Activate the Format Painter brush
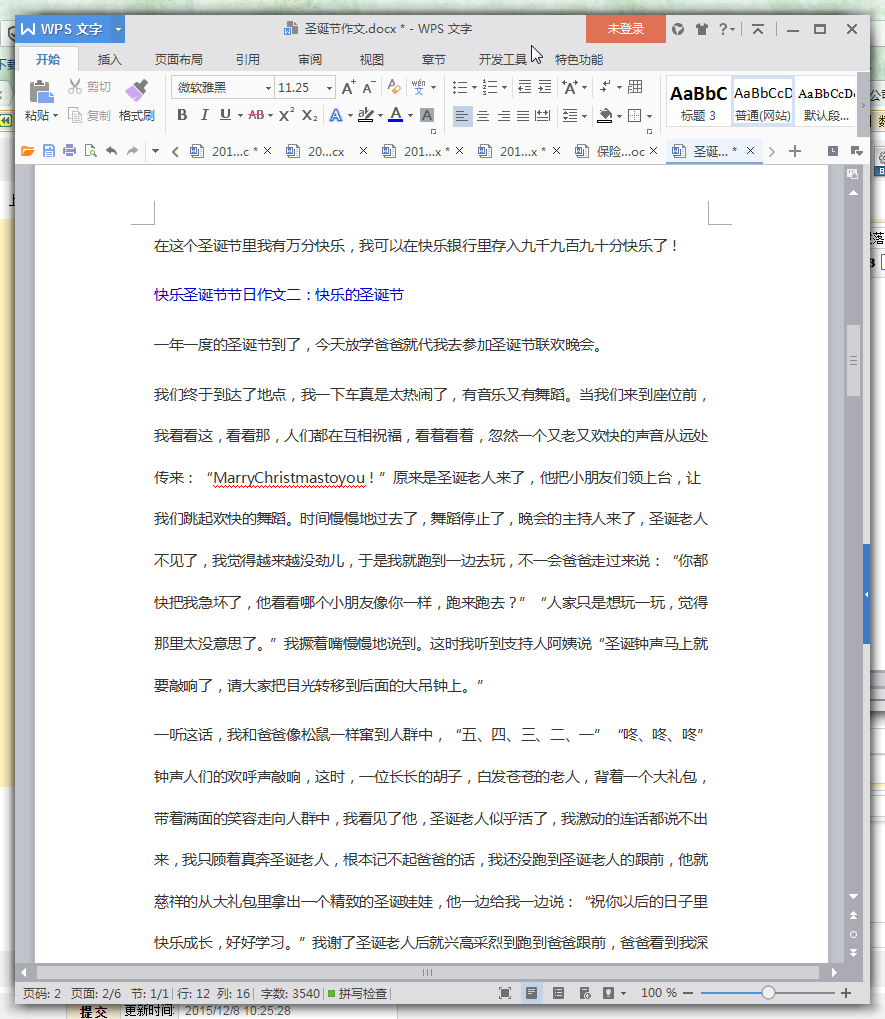This screenshot has height=1019, width=885. point(136,90)
